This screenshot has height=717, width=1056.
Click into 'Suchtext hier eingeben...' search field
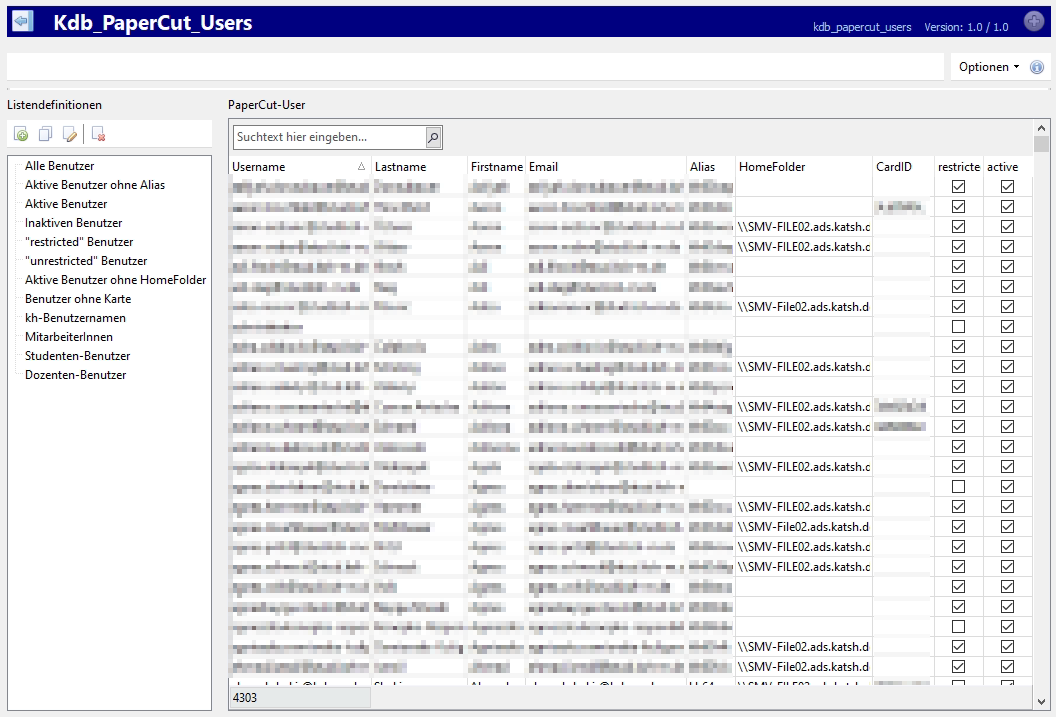click(x=329, y=137)
